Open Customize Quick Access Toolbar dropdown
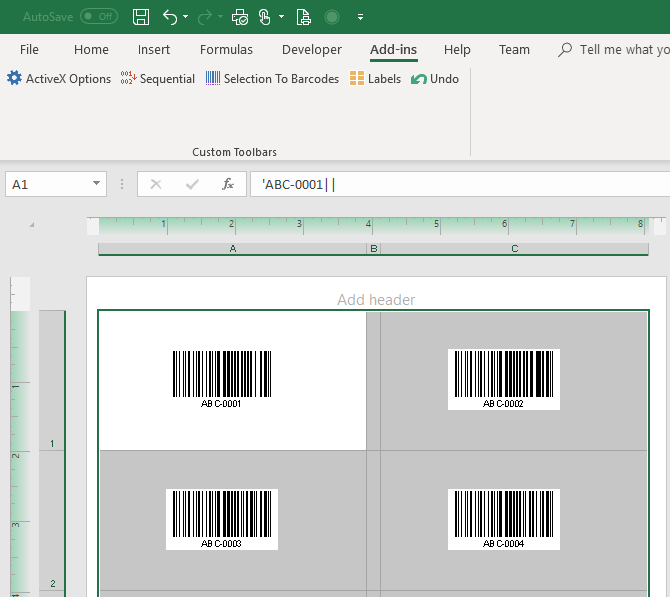 pos(360,17)
